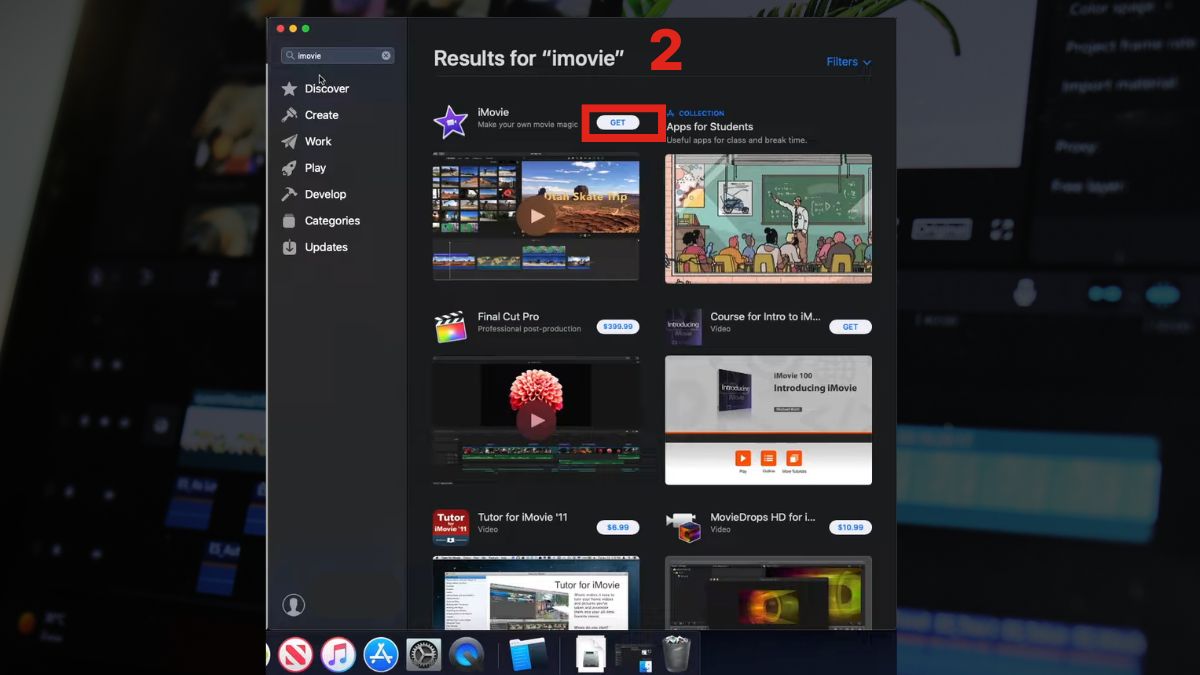Click "Professional post-production" subtitle

(529, 329)
